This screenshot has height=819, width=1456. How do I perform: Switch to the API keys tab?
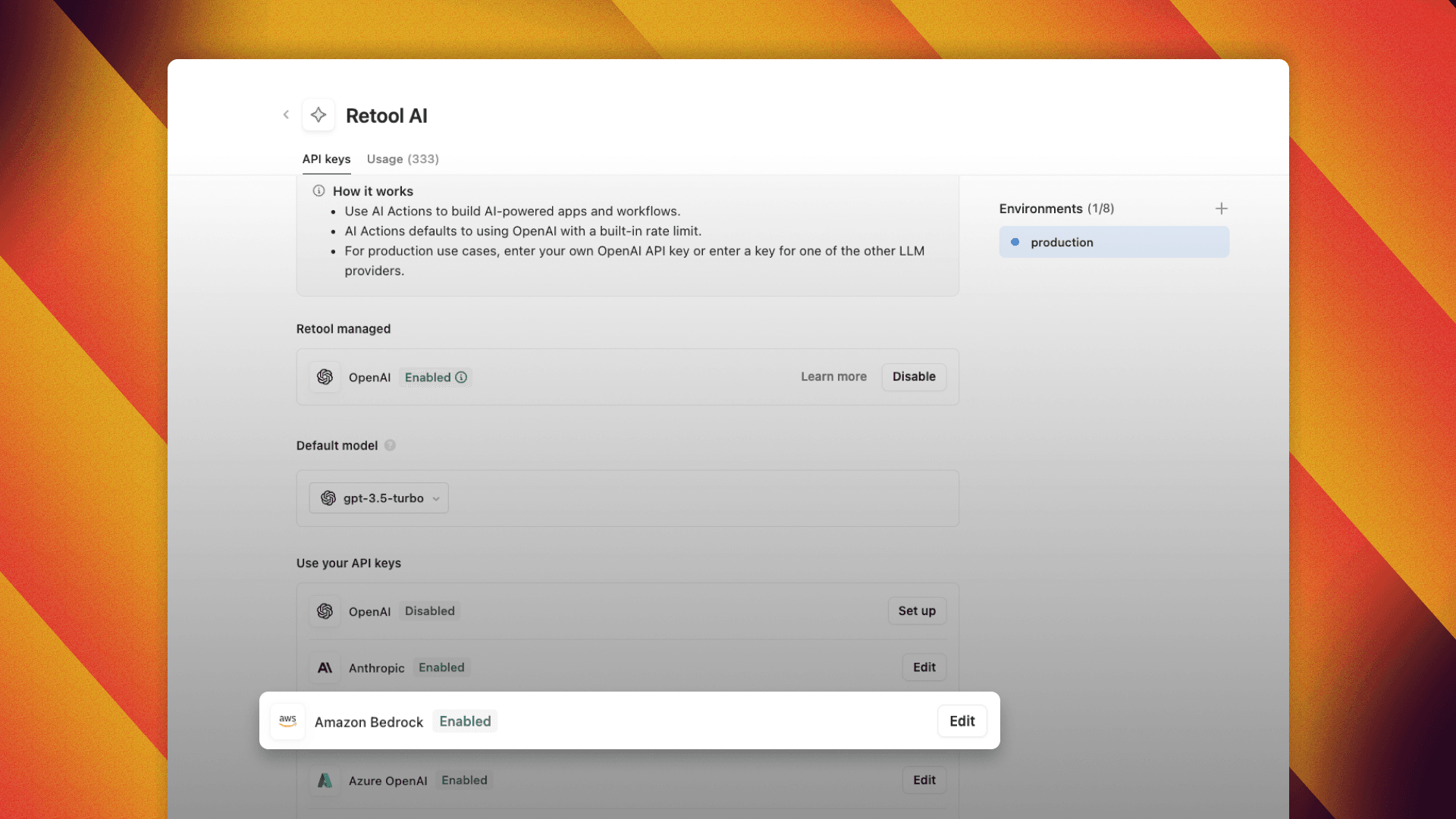point(326,159)
